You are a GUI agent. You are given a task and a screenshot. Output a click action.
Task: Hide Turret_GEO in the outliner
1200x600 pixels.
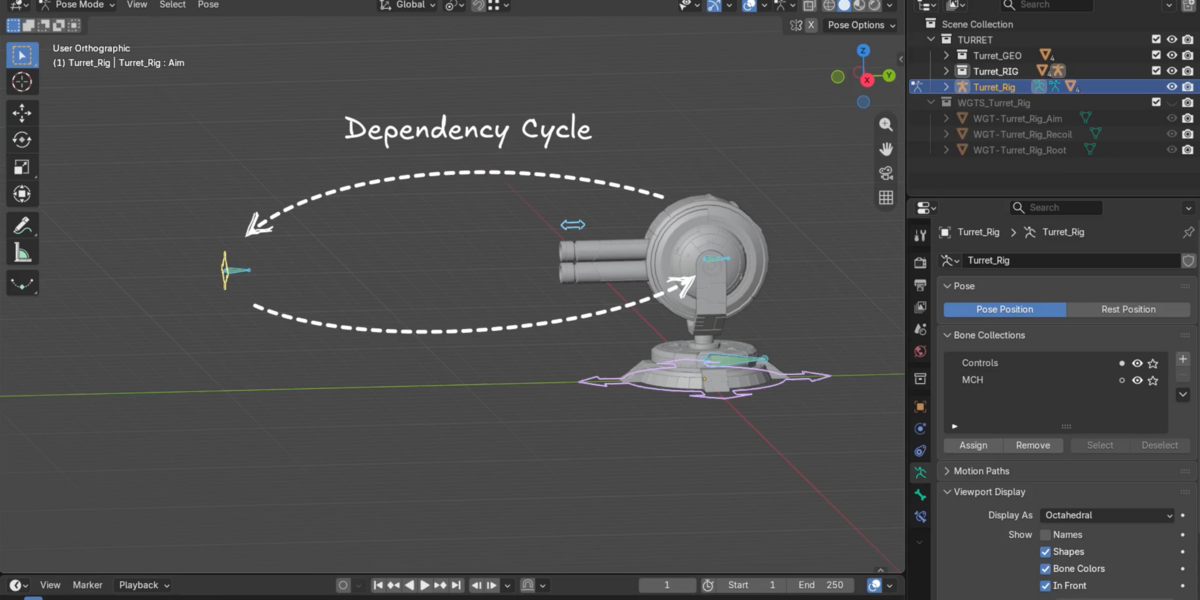pos(1171,56)
